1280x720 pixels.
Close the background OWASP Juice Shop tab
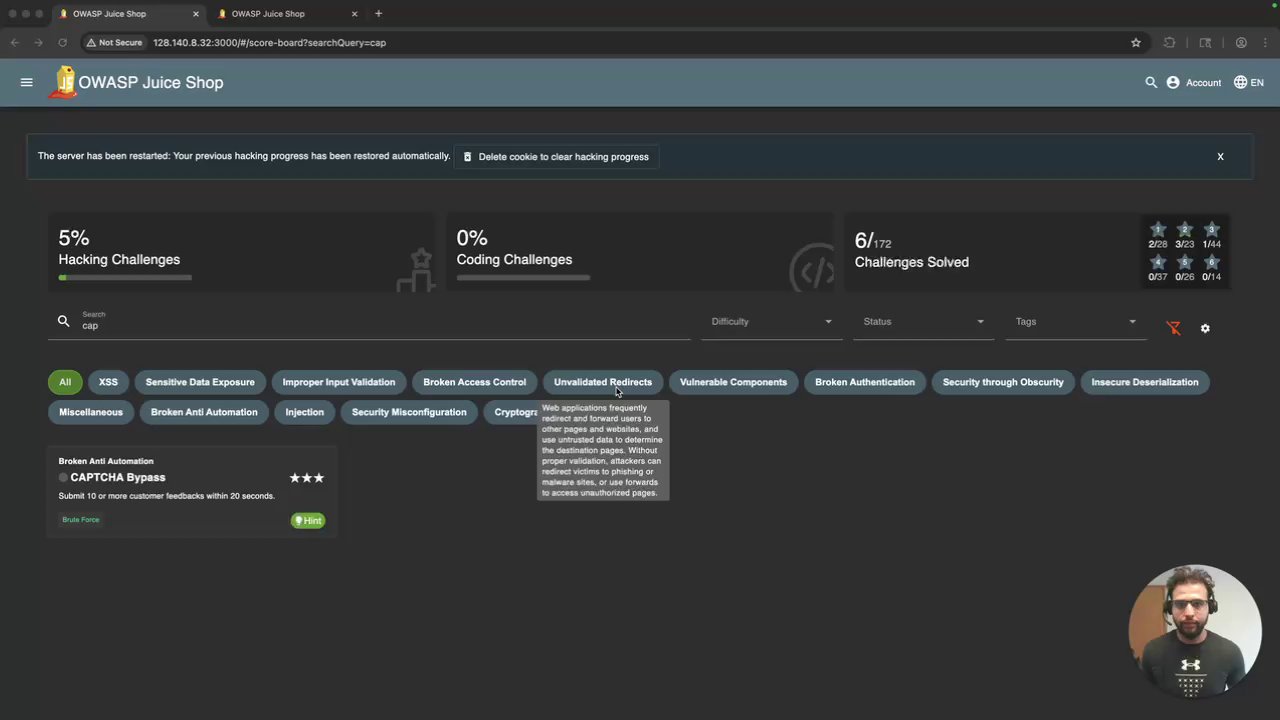coord(355,14)
